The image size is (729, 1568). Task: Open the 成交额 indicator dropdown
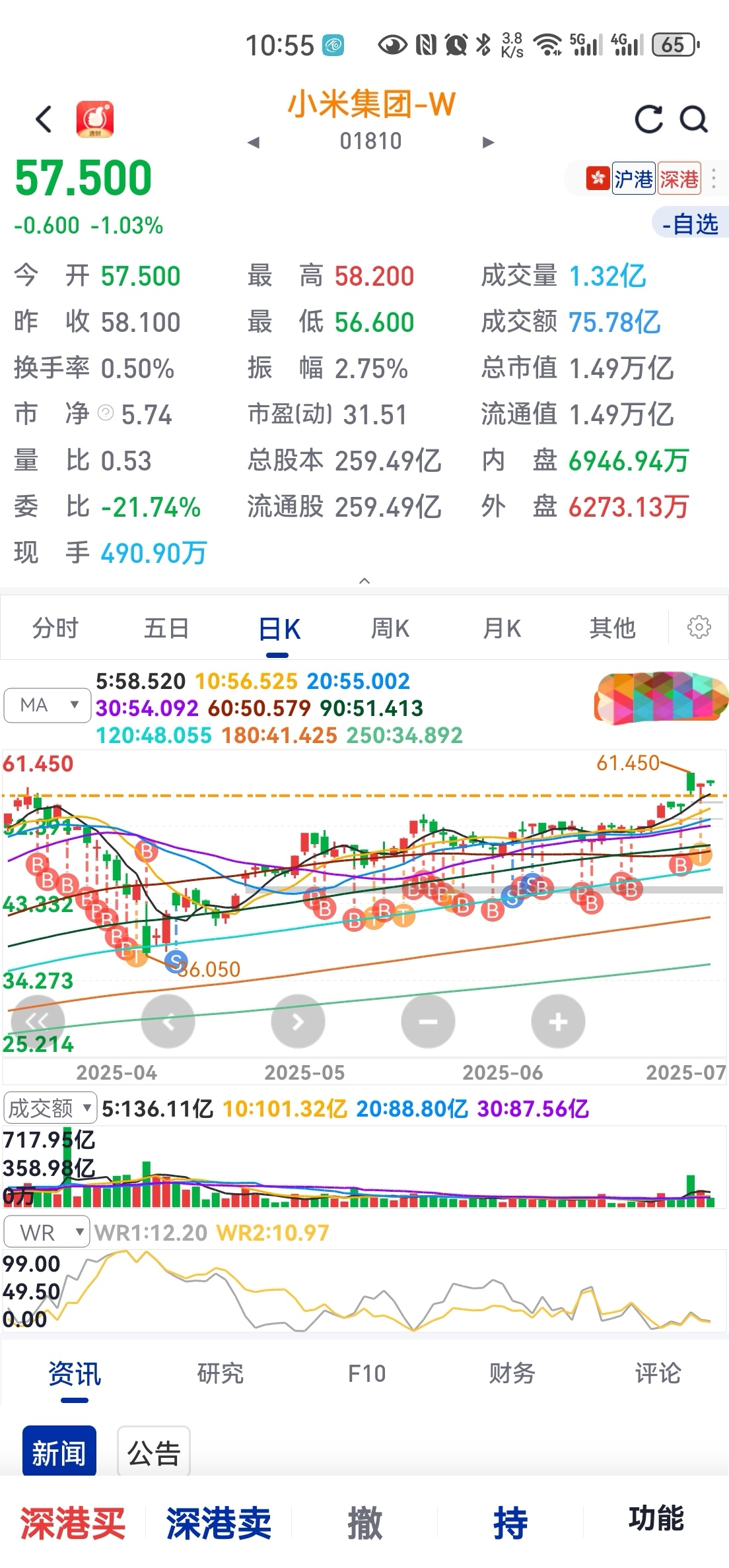click(50, 1109)
